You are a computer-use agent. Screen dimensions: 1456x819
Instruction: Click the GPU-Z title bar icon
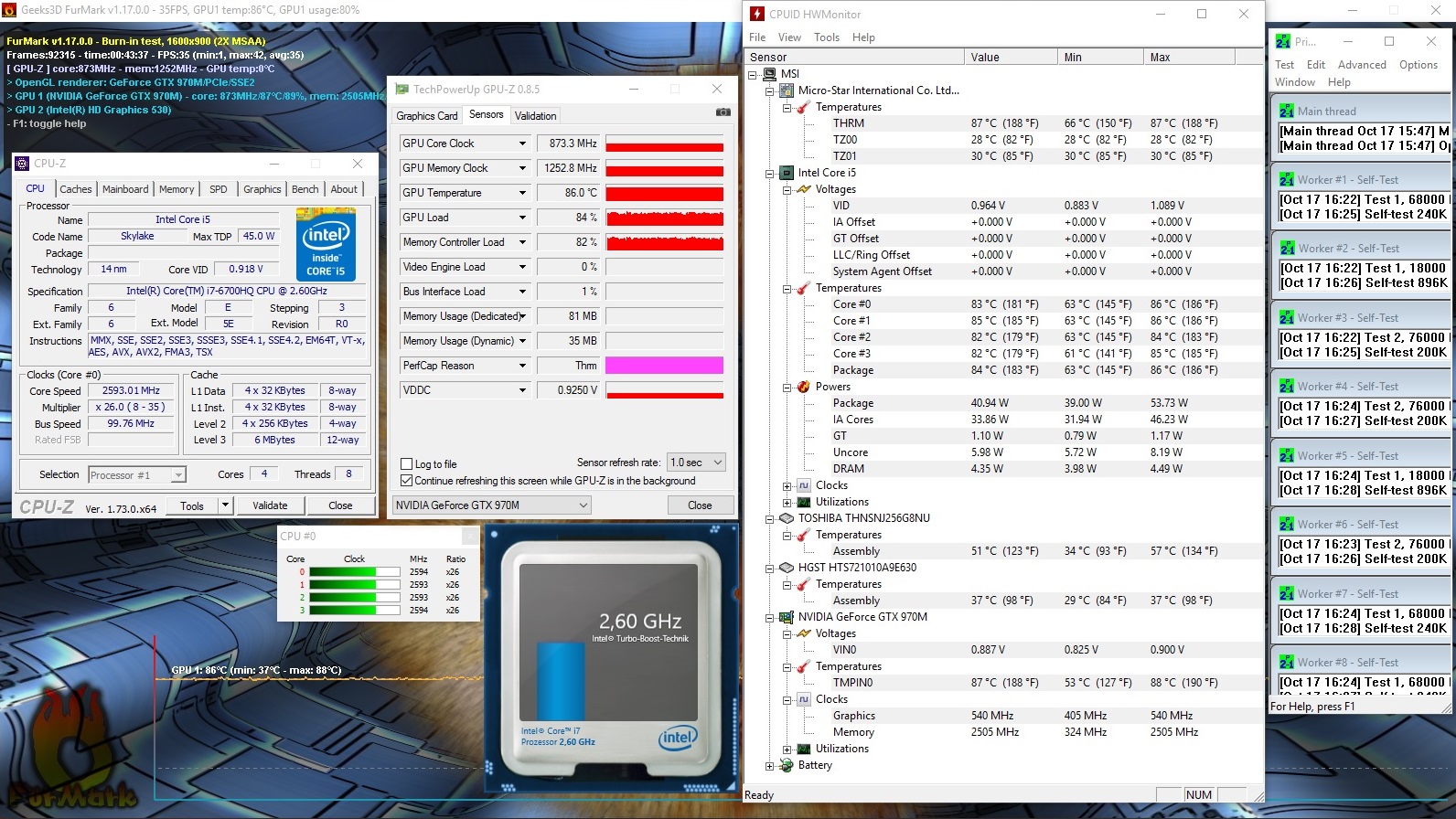(x=401, y=90)
